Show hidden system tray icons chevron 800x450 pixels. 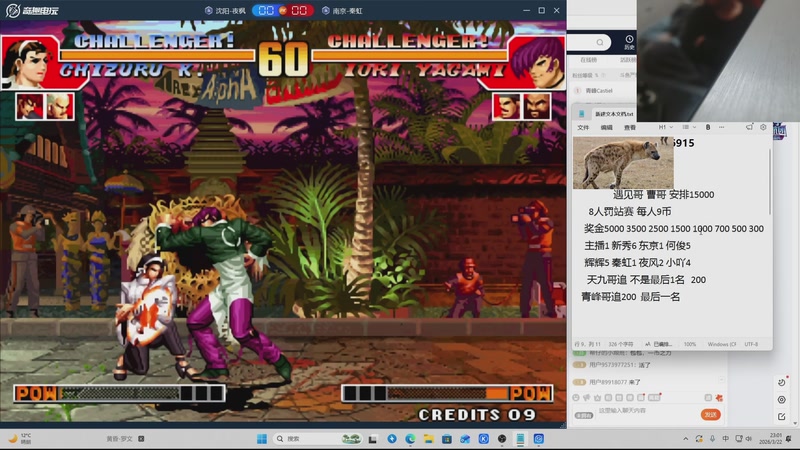686,439
